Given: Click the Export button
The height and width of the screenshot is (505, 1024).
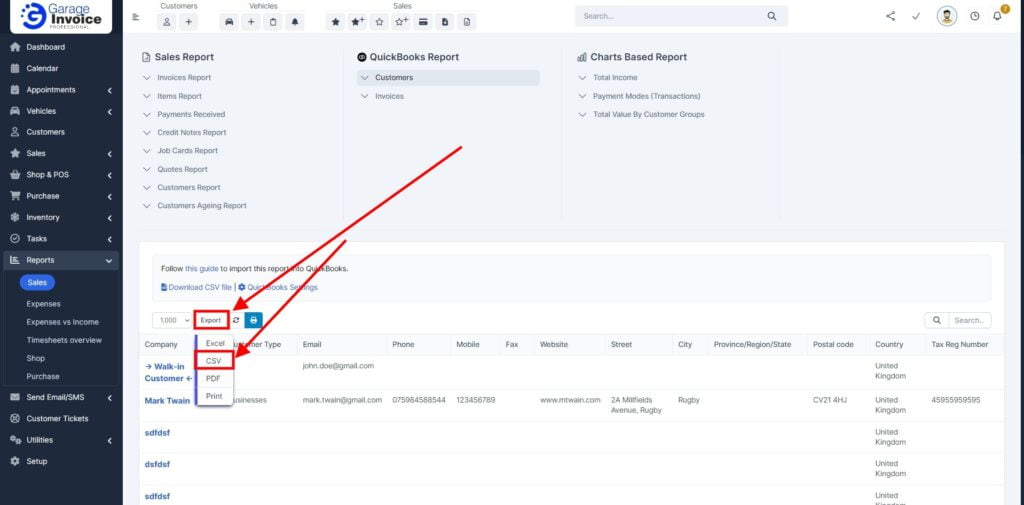Looking at the screenshot, I should pos(211,320).
